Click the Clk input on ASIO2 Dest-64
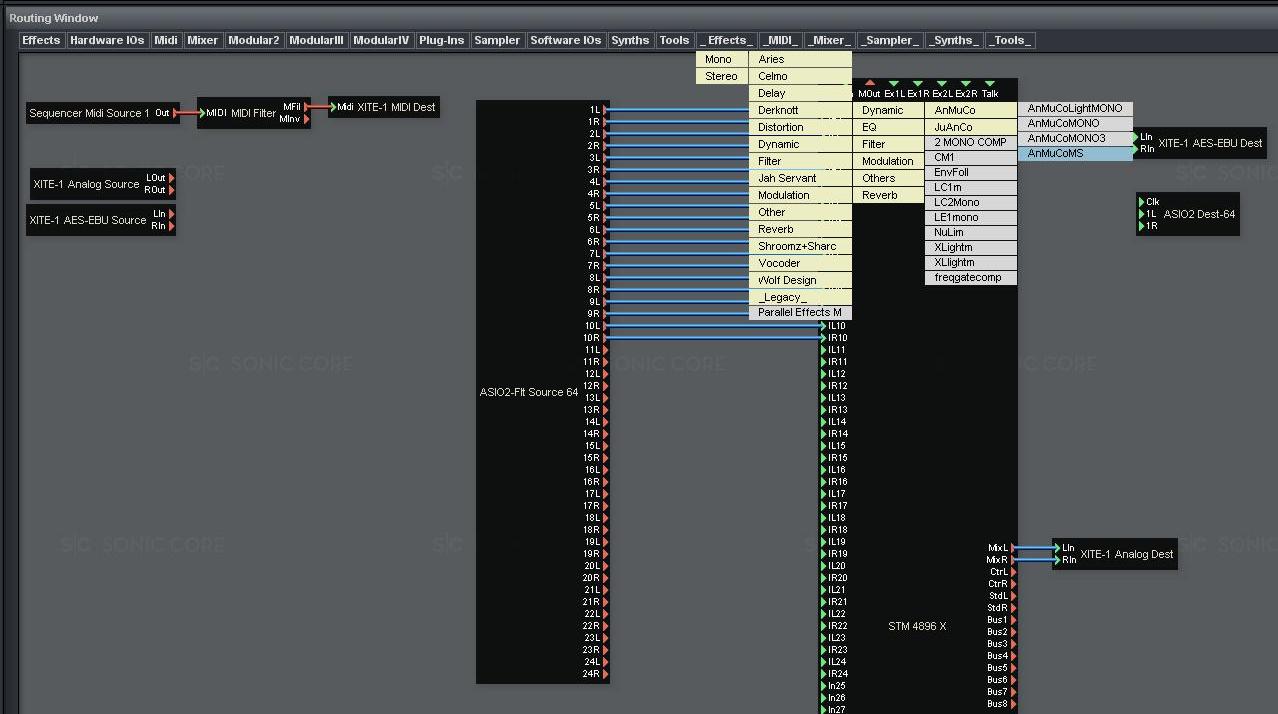The height and width of the screenshot is (714, 1278). [x=1142, y=202]
